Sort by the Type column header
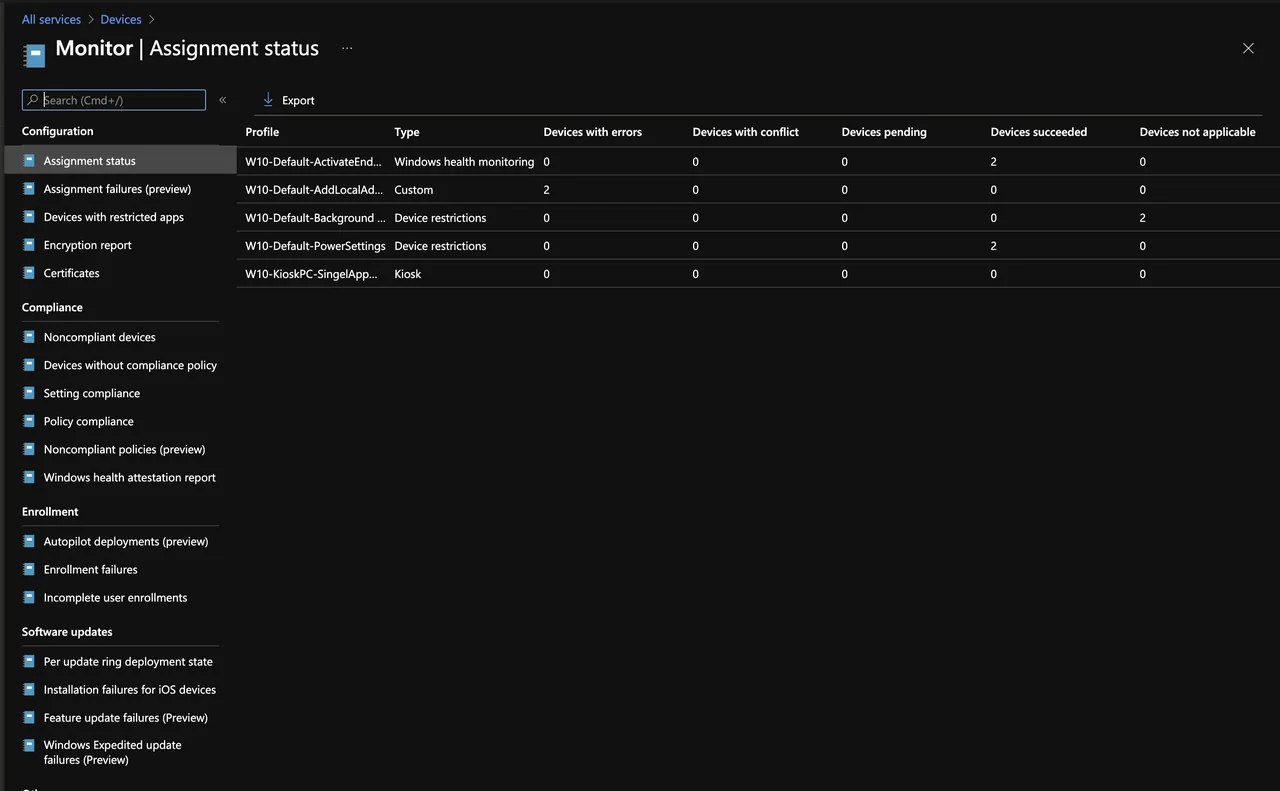The image size is (1280, 791). (407, 132)
